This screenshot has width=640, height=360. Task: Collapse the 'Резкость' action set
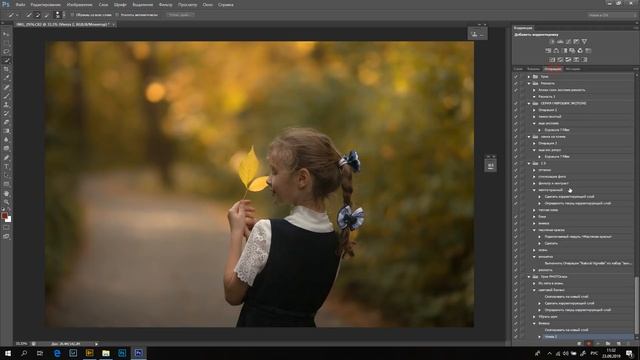[x=529, y=83]
